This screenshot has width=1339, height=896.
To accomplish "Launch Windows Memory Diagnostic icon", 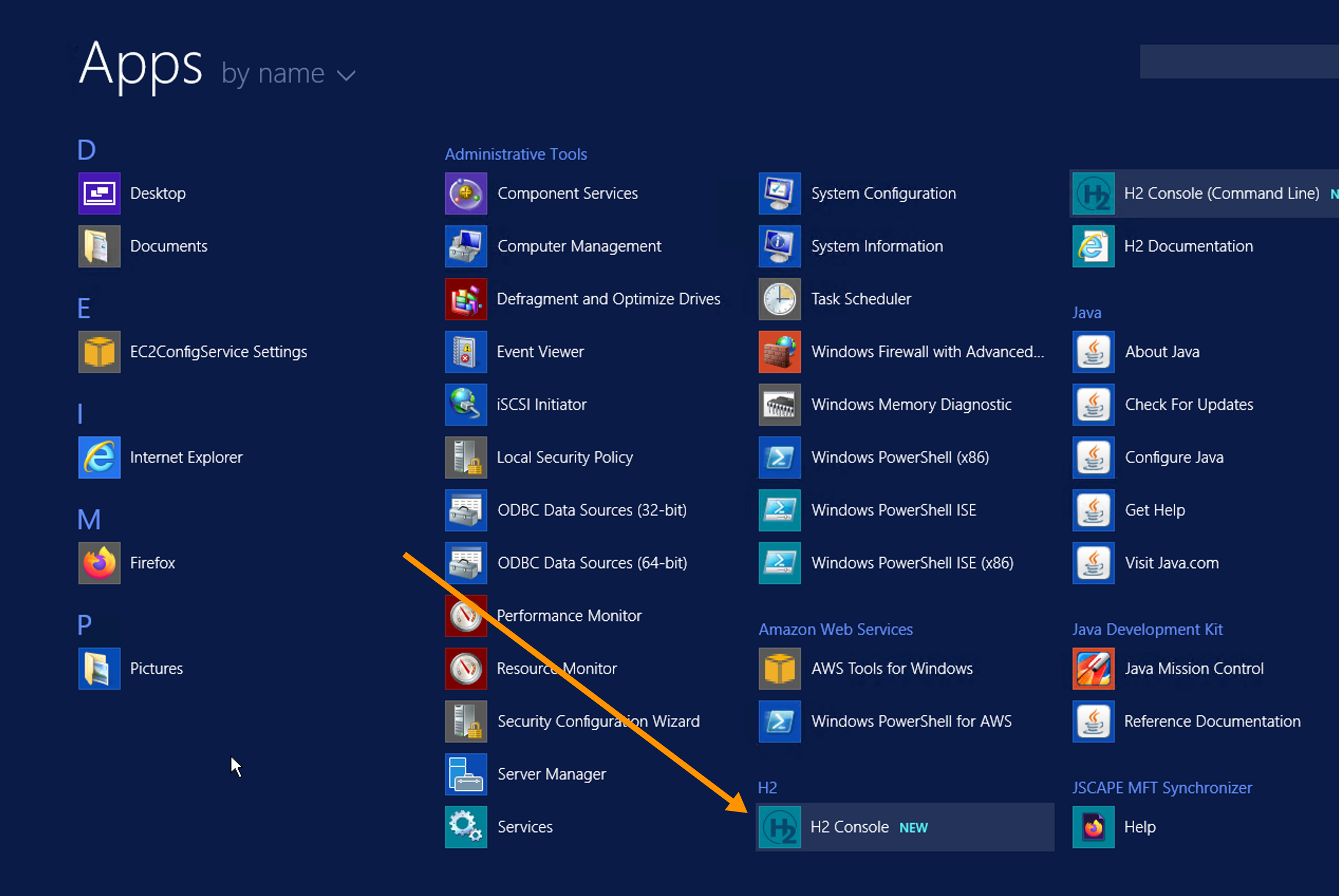I will pos(779,405).
